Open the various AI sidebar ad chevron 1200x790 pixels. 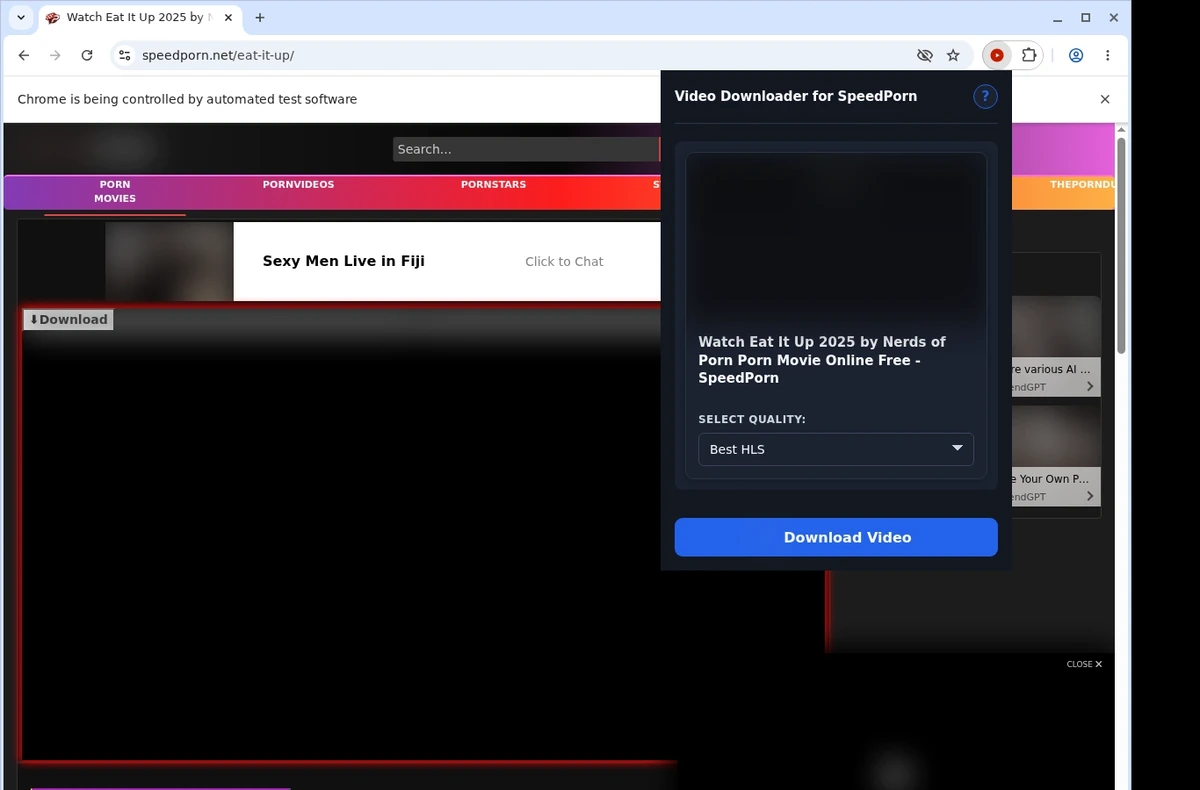pos(1090,386)
